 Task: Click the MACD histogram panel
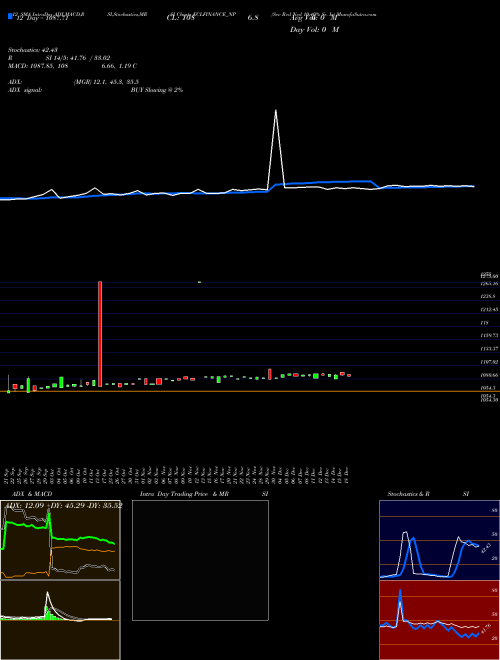[60, 620]
